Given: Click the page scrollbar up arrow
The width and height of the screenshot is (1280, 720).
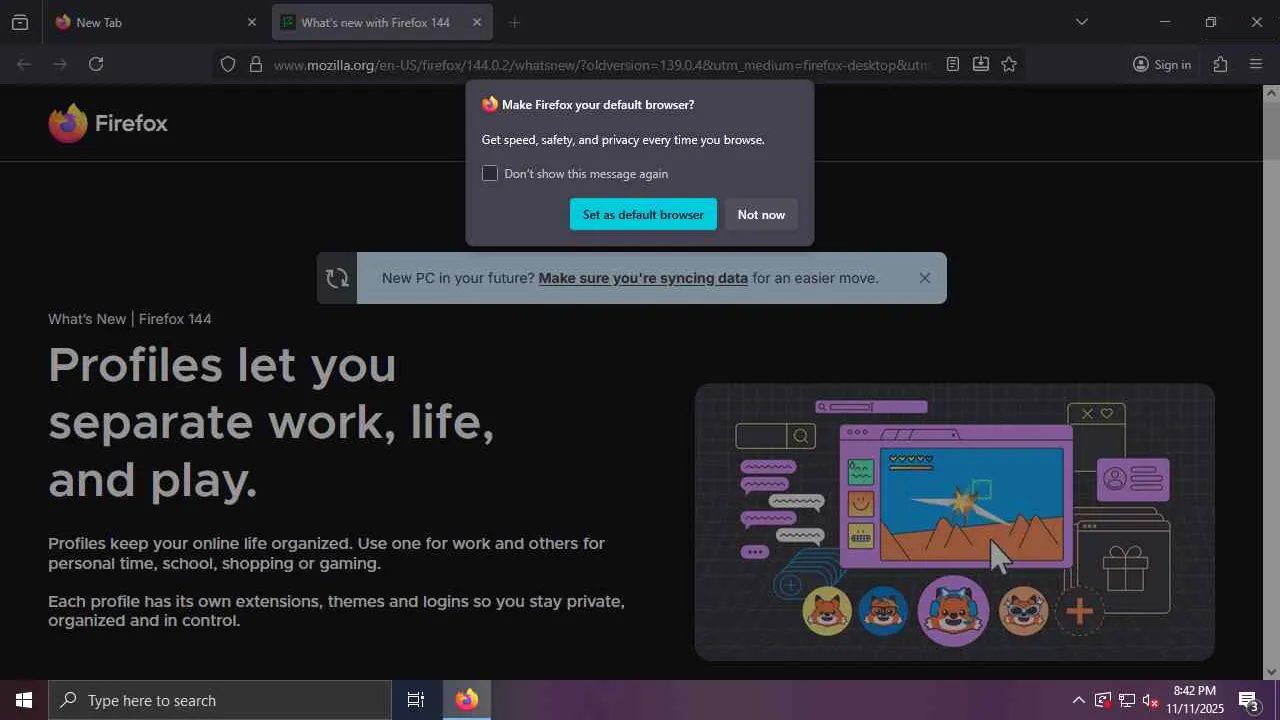Looking at the screenshot, I should (1271, 93).
